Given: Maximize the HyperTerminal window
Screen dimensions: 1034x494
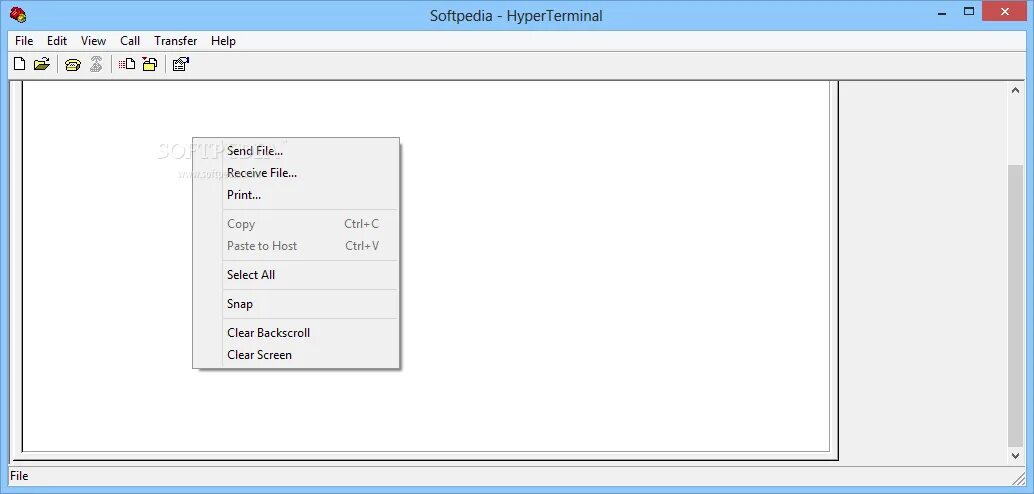Looking at the screenshot, I should (x=969, y=13).
